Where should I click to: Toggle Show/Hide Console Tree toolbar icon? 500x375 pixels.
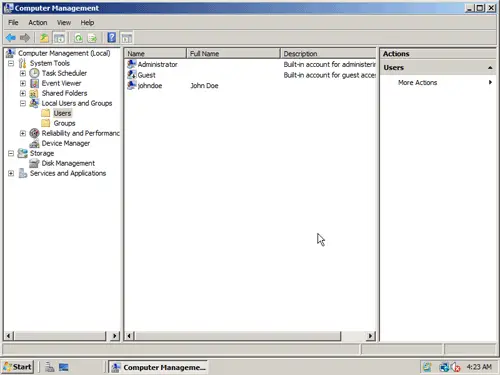point(59,38)
